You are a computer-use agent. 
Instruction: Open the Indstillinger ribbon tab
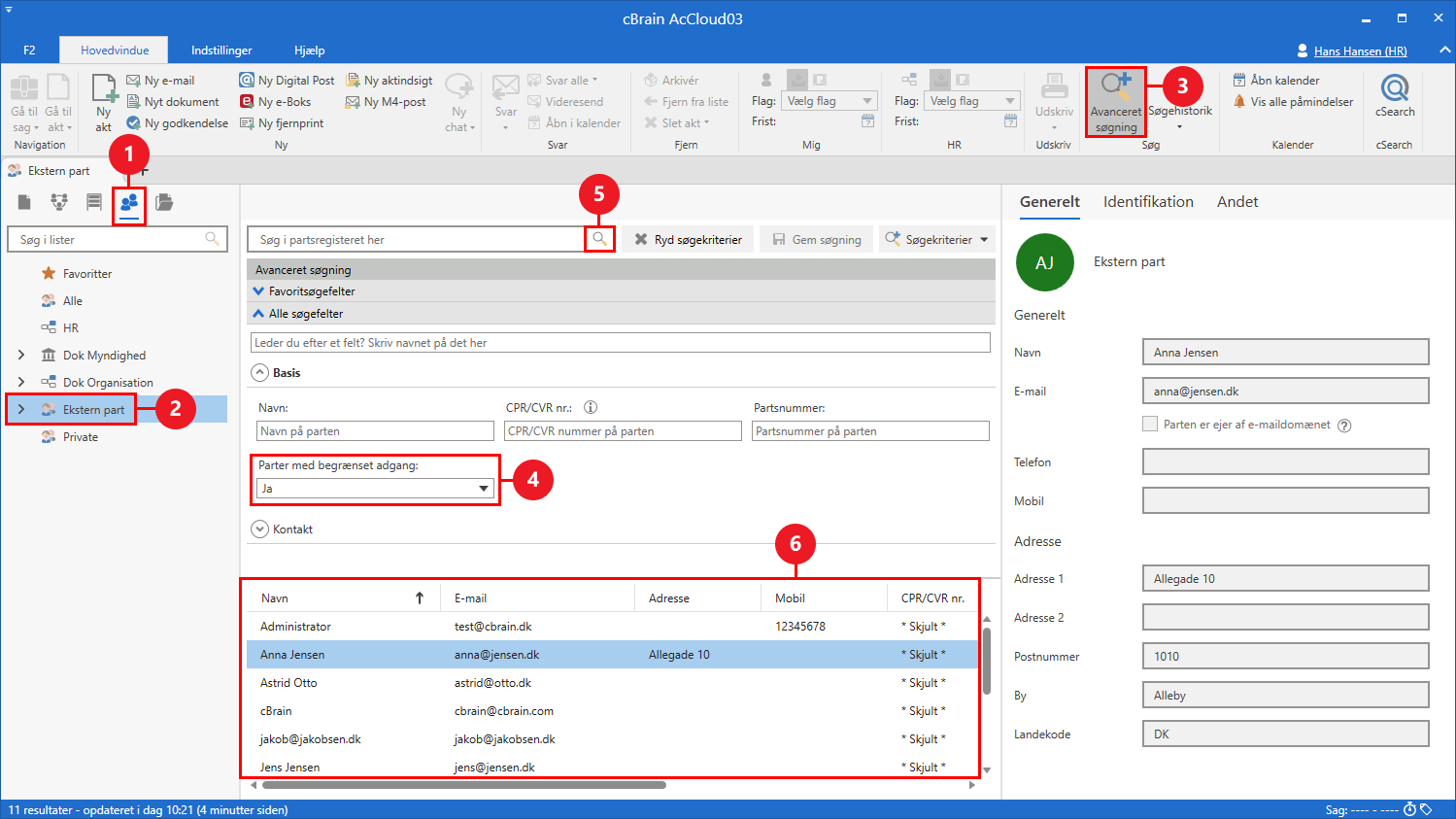(x=221, y=51)
